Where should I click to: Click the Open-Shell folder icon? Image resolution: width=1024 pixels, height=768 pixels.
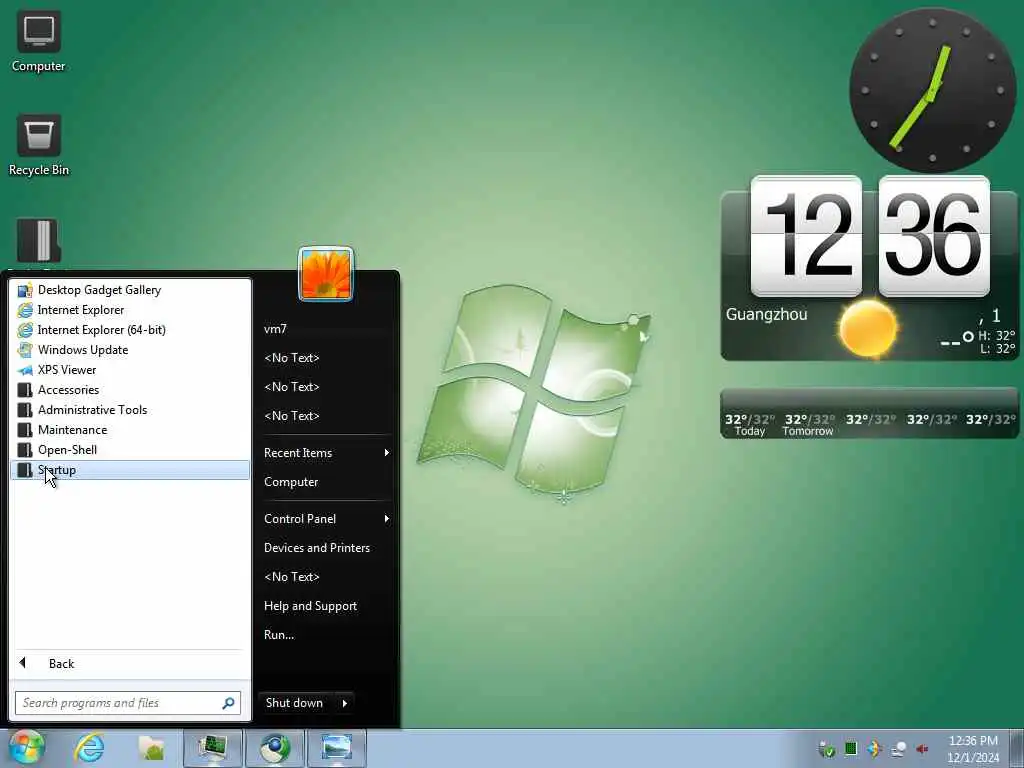[25, 450]
